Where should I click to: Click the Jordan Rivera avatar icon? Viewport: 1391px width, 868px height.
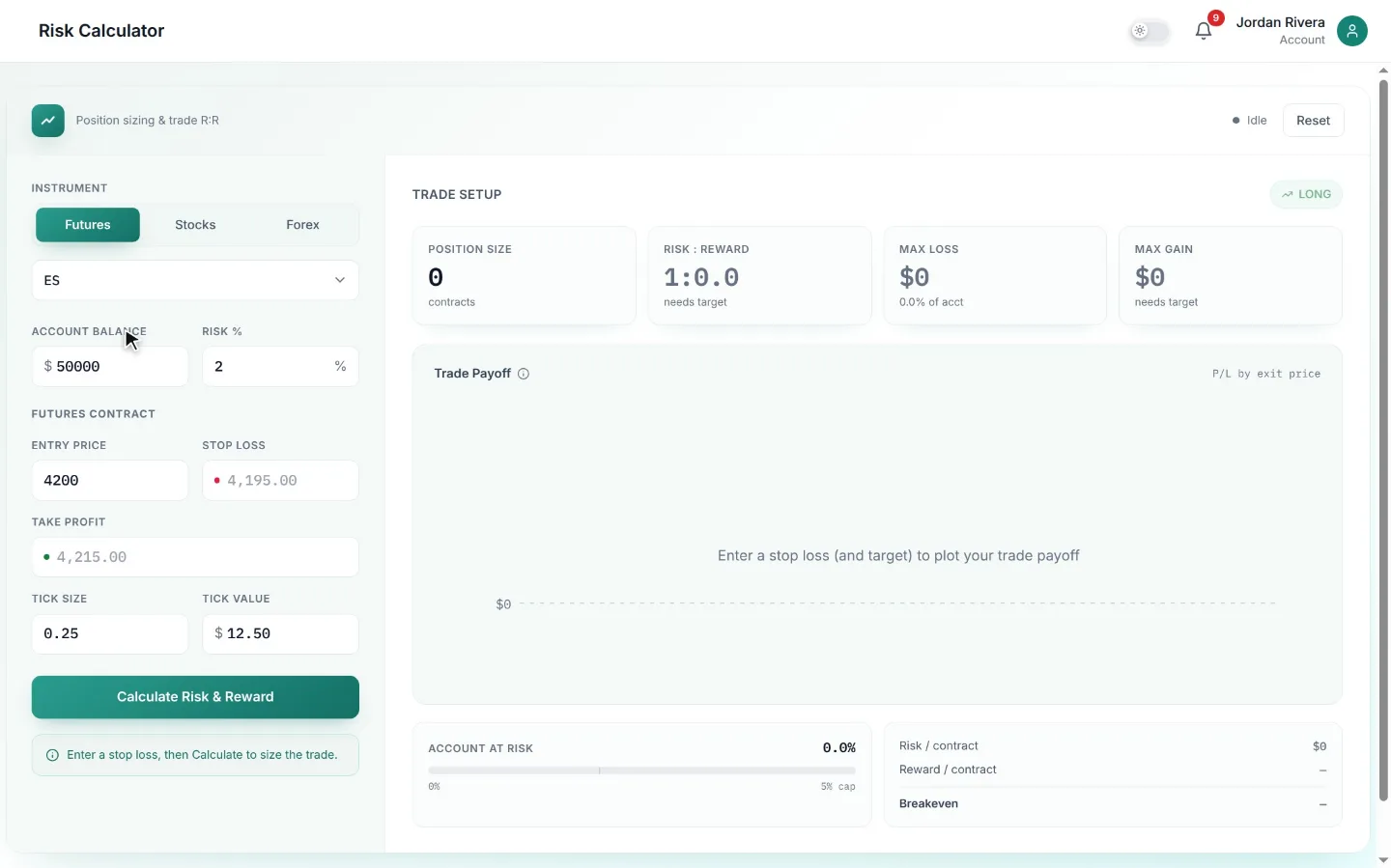click(1352, 31)
